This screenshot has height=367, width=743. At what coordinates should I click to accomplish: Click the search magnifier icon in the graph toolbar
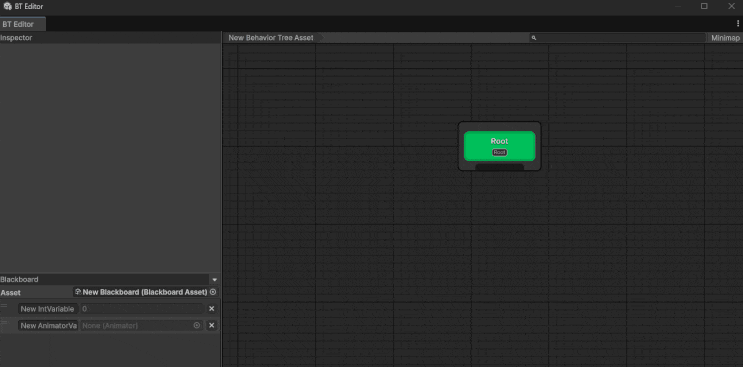tap(534, 38)
